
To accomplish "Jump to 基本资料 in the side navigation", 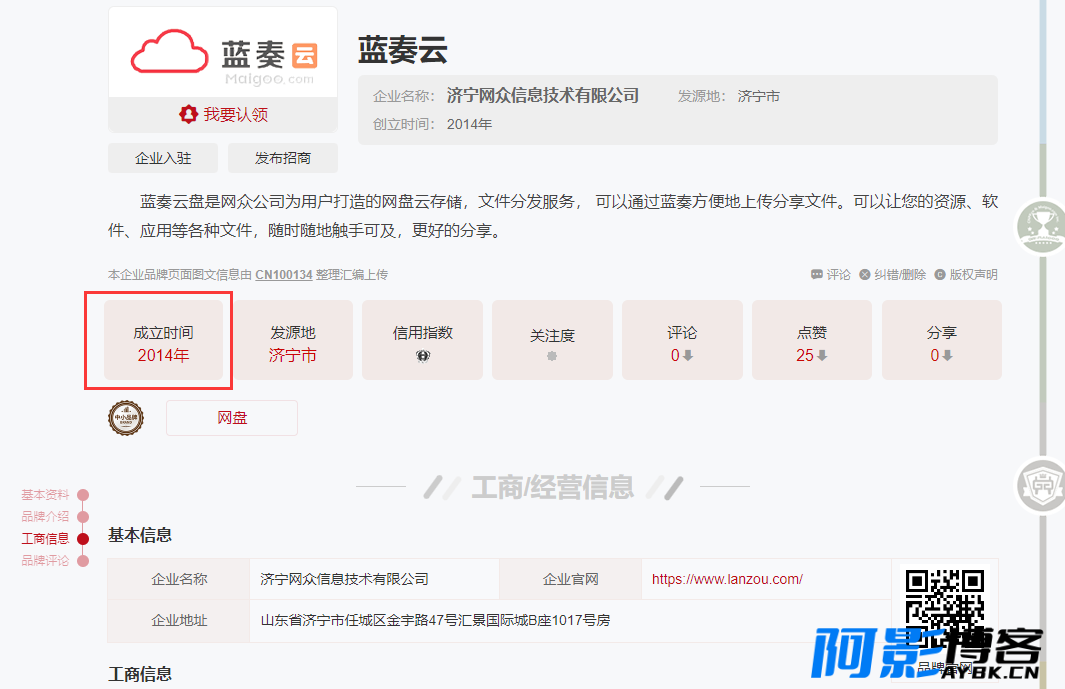I will click(45, 495).
